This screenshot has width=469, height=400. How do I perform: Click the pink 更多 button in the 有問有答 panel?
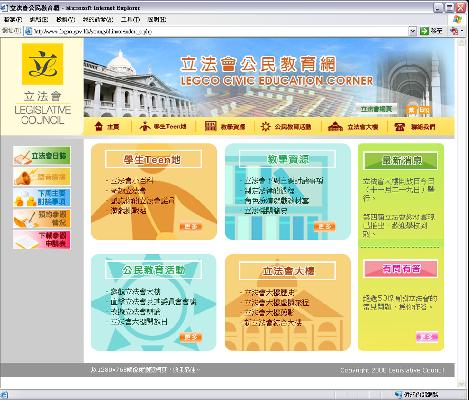pos(427,337)
